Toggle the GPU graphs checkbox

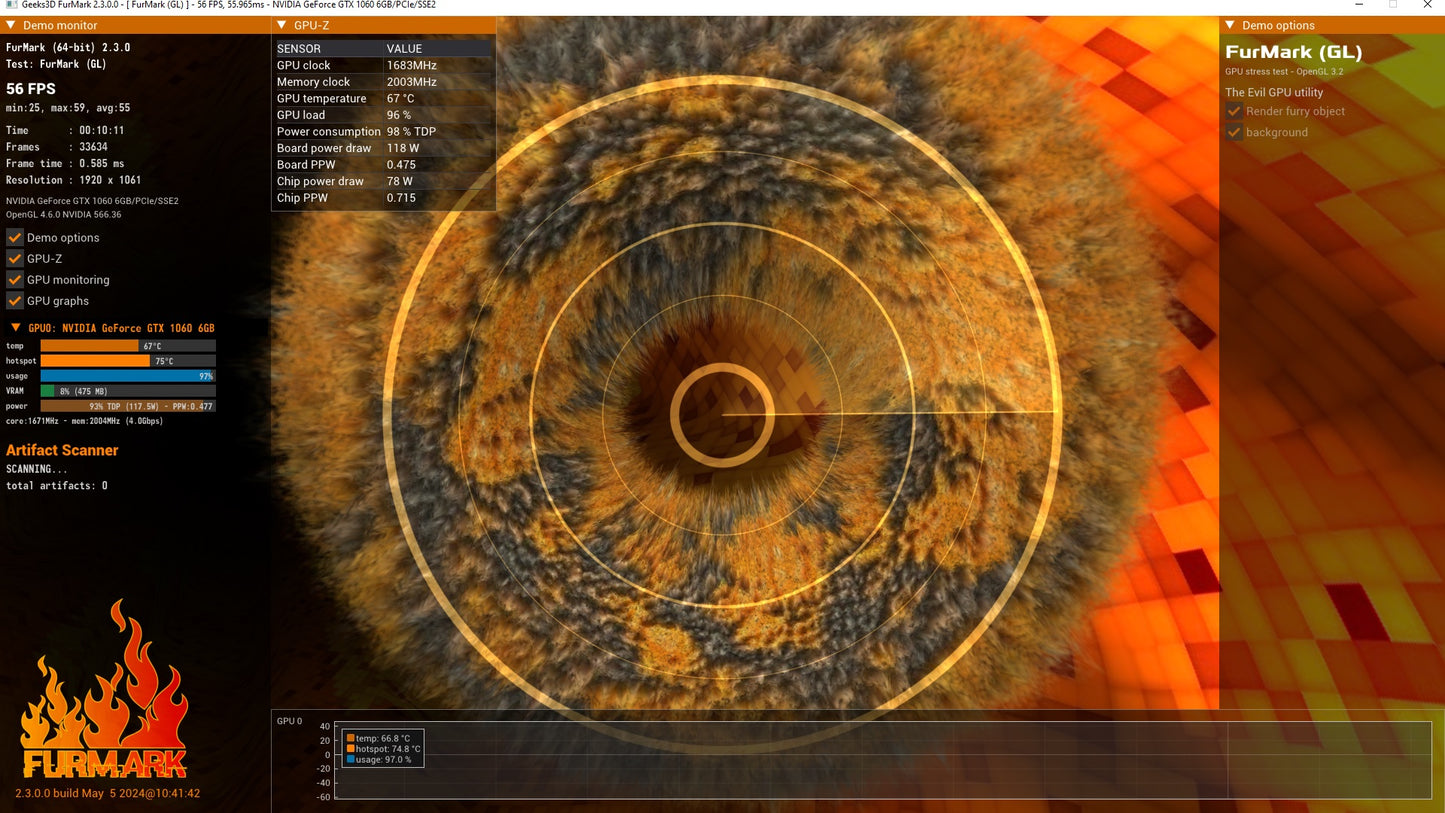(15, 301)
